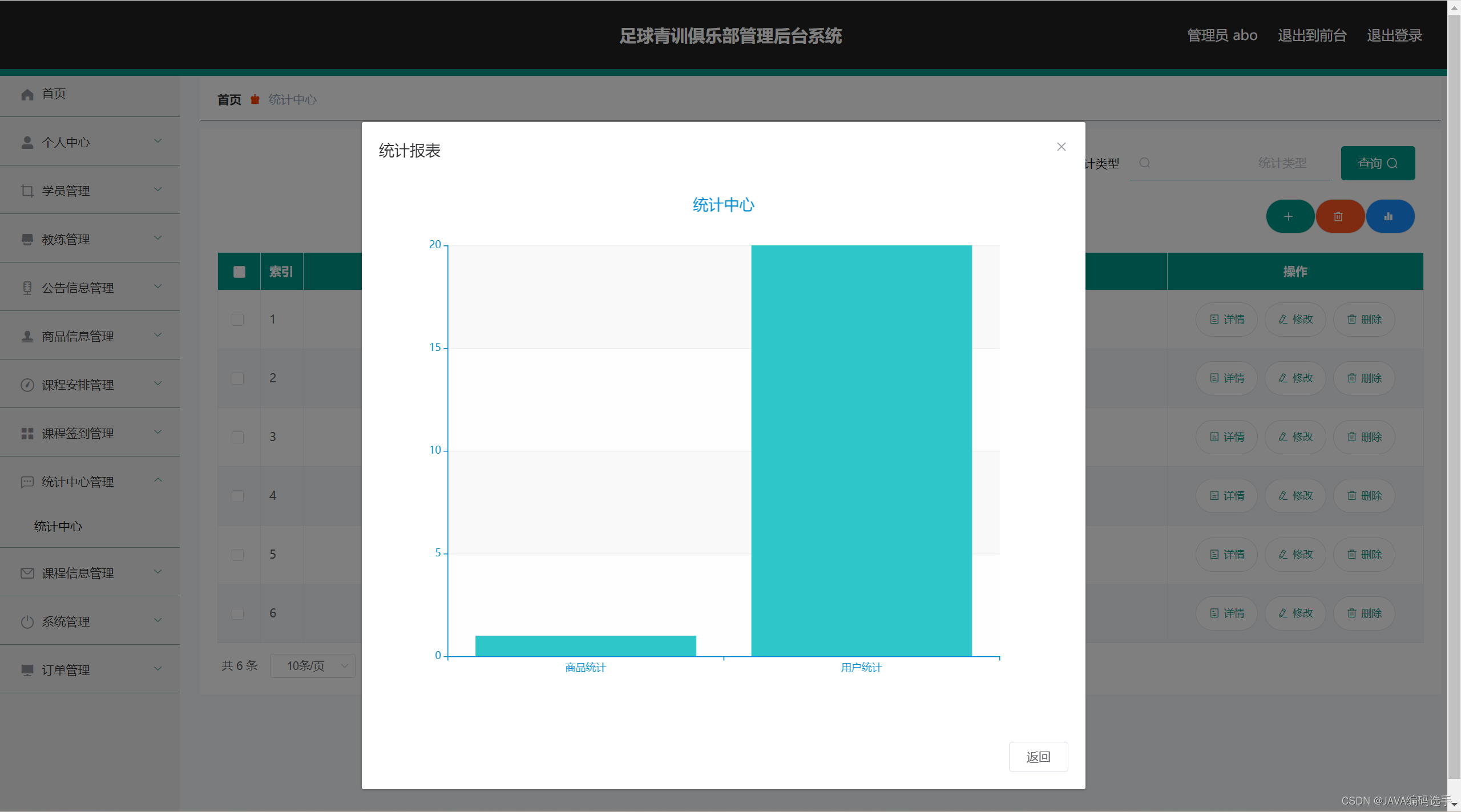Viewport: 1461px width, 812px height.
Task: Click the 返回 button in the dialog
Action: pyautogui.click(x=1038, y=757)
